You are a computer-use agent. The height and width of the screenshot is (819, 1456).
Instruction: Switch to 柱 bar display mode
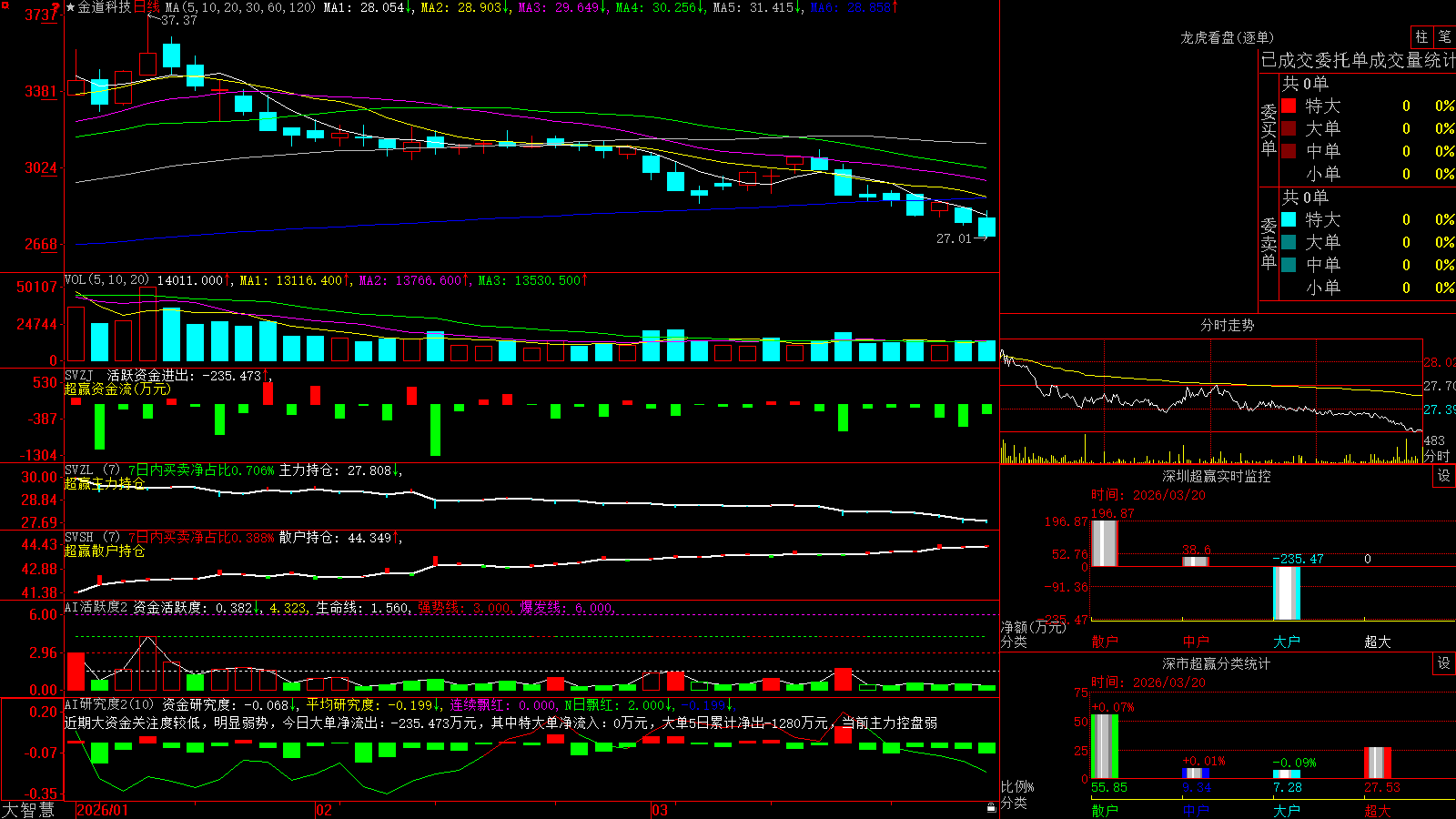click(1421, 37)
